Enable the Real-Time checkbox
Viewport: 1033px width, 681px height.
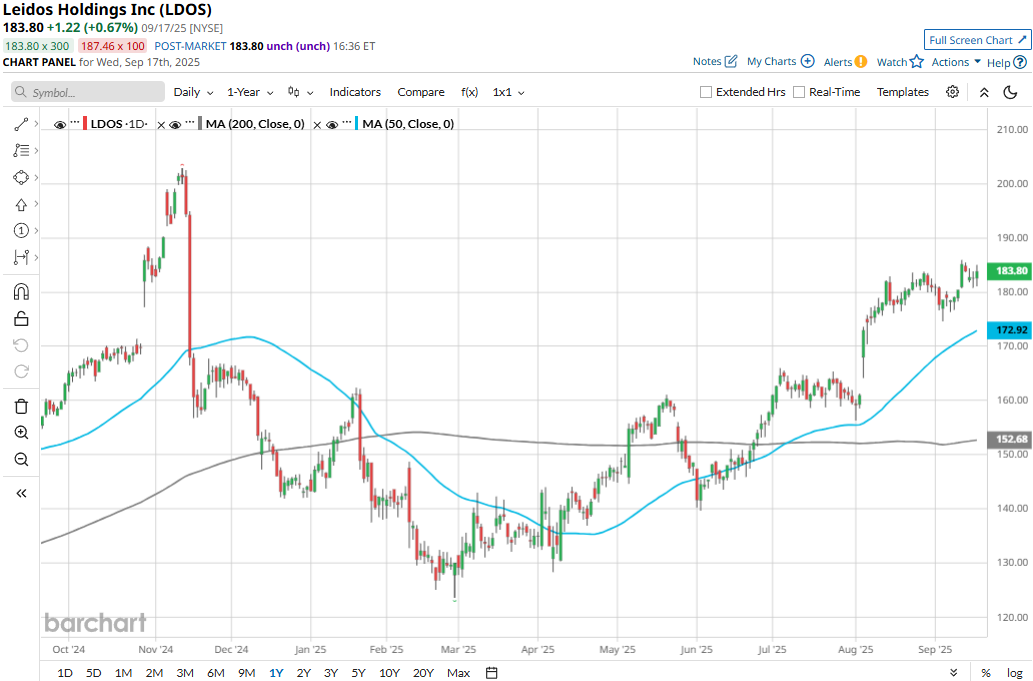point(799,92)
